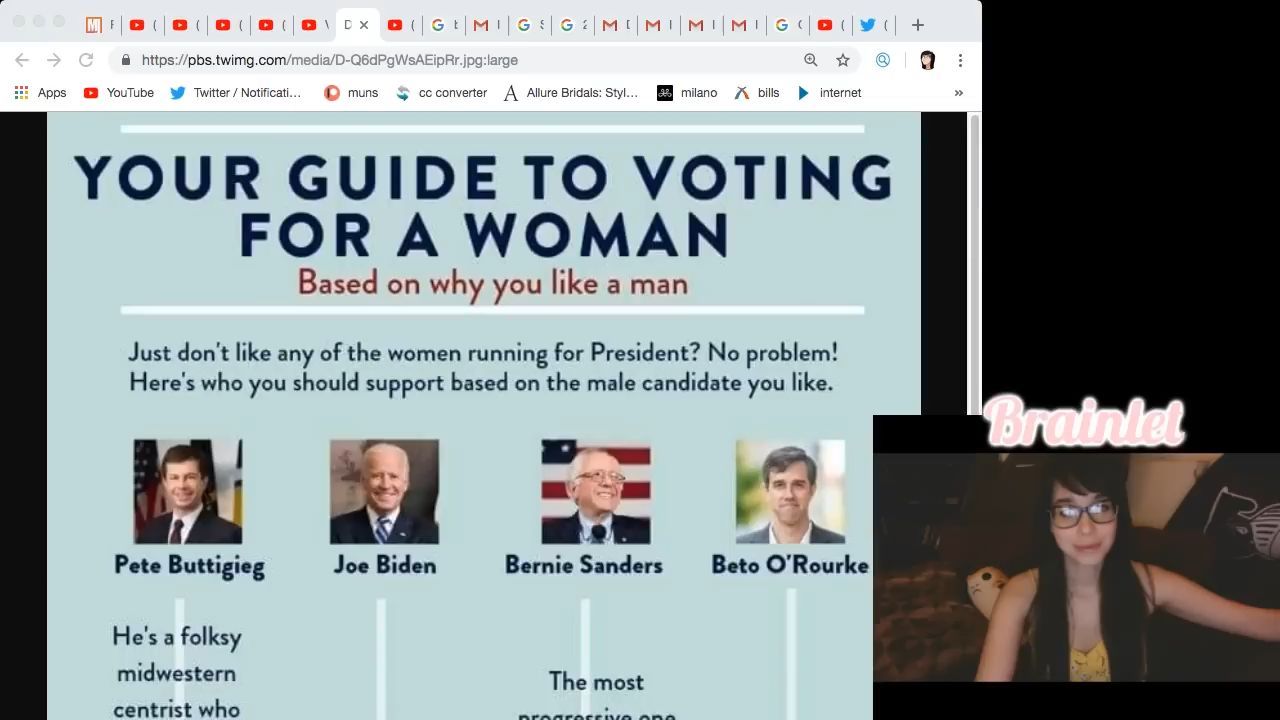This screenshot has width=1280, height=720.
Task: Open the Allure Bridals bookmark
Action: (570, 93)
